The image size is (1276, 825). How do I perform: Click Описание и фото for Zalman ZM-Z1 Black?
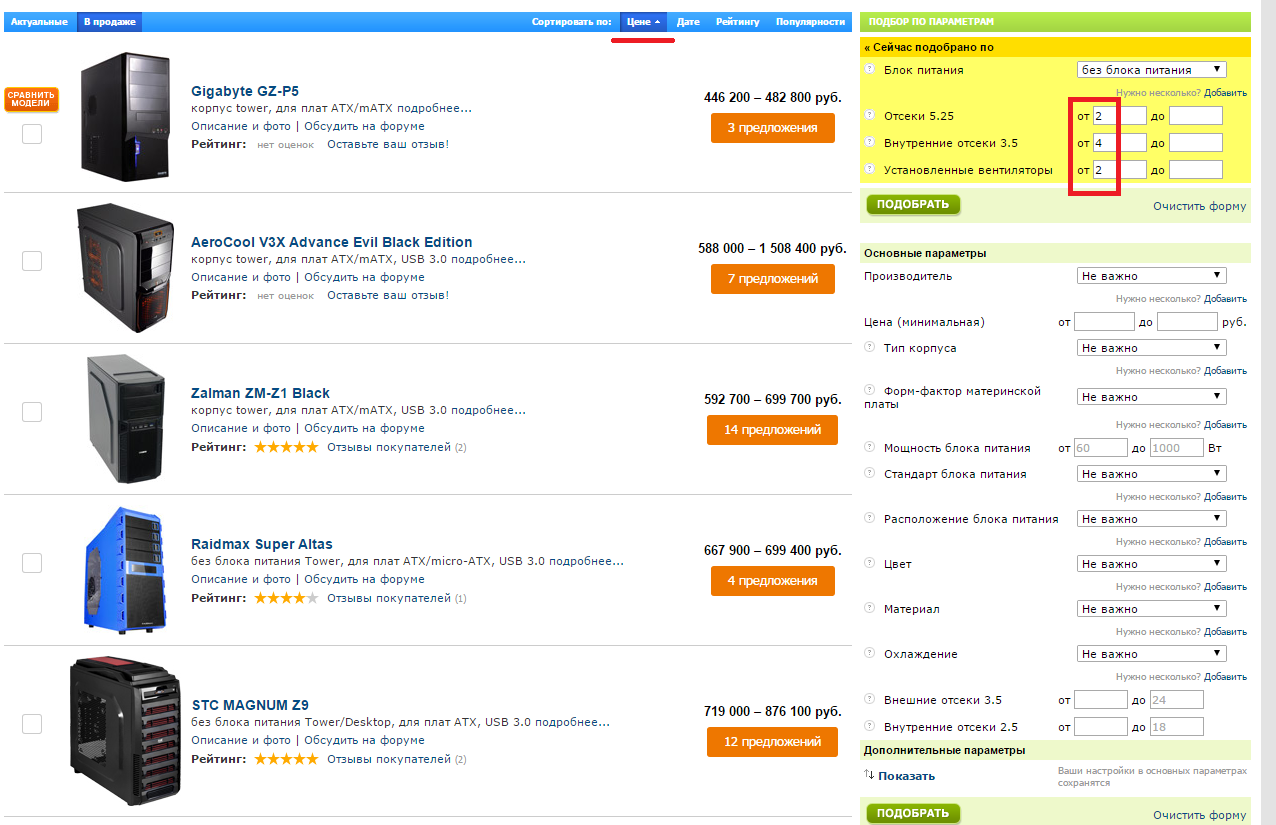pyautogui.click(x=241, y=428)
